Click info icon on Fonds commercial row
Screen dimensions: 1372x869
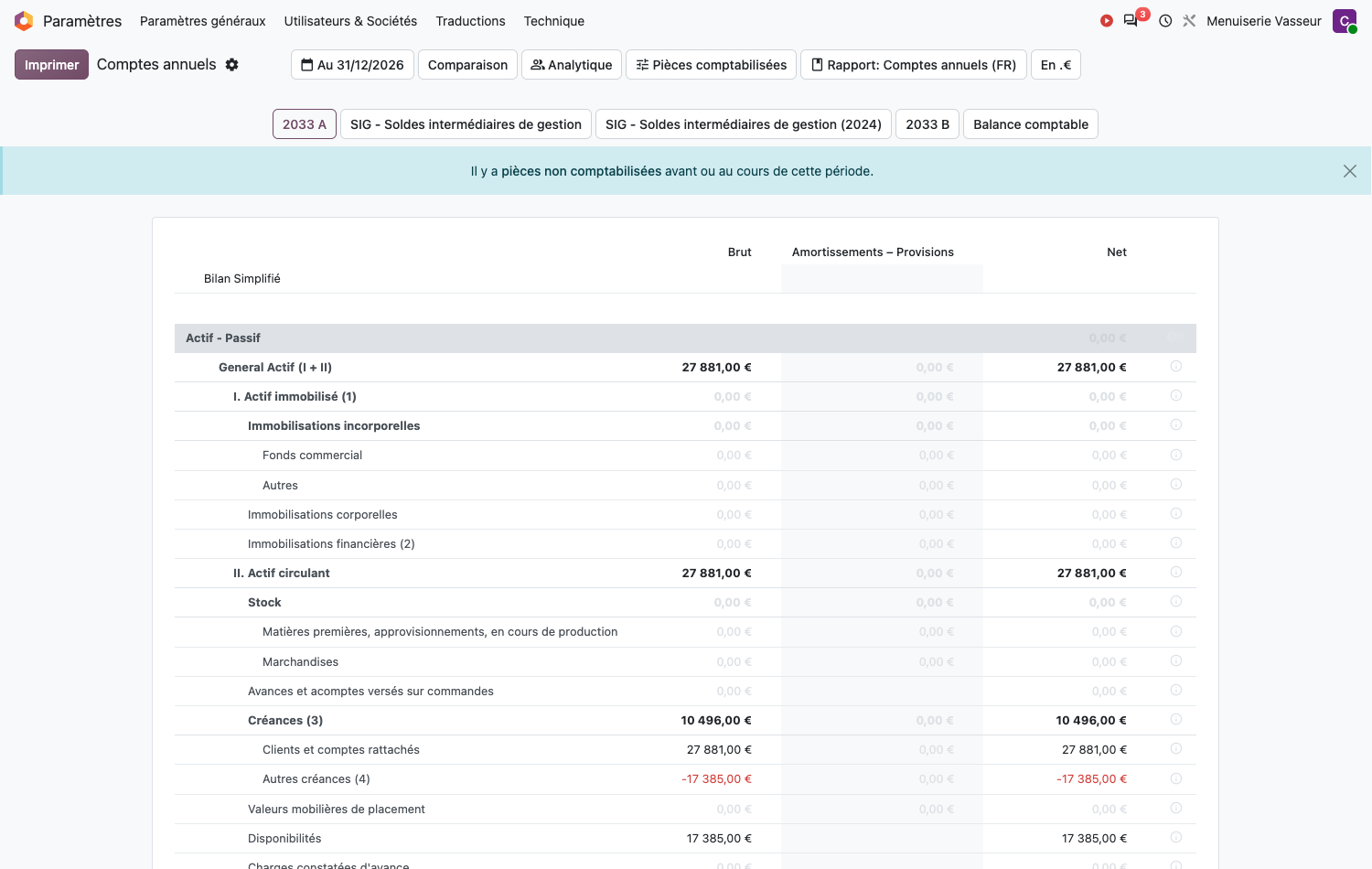(1176, 455)
